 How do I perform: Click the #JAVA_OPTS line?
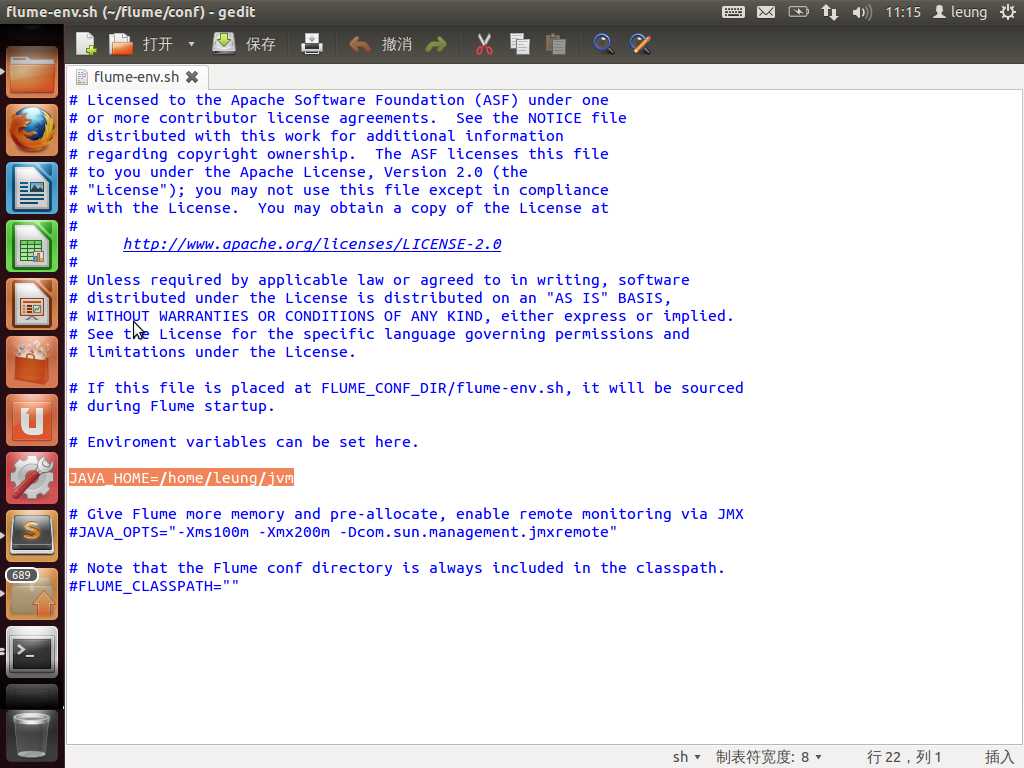click(x=343, y=532)
